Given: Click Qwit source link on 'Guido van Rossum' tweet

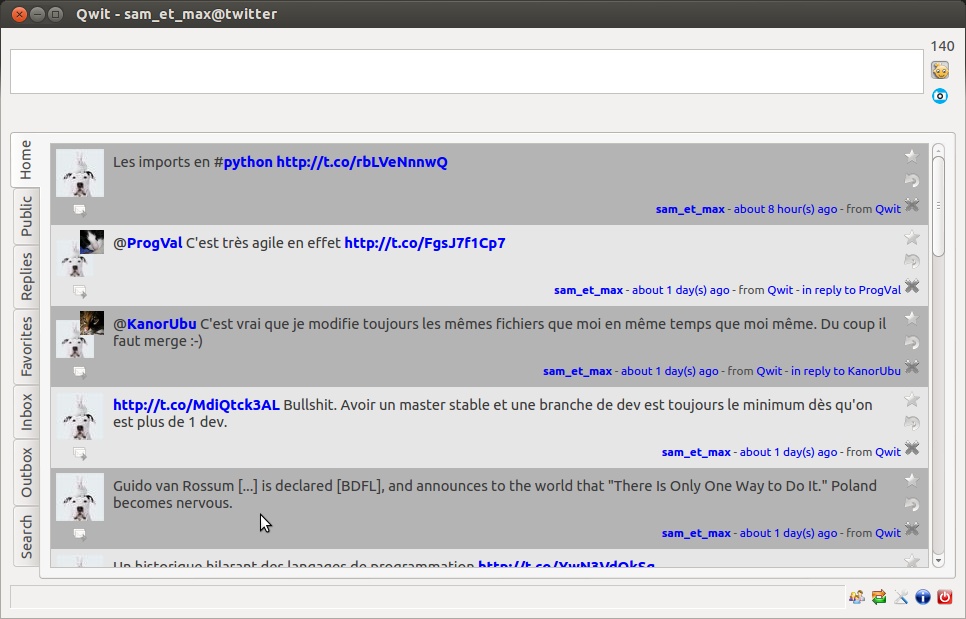Looking at the screenshot, I should click(x=888, y=533).
